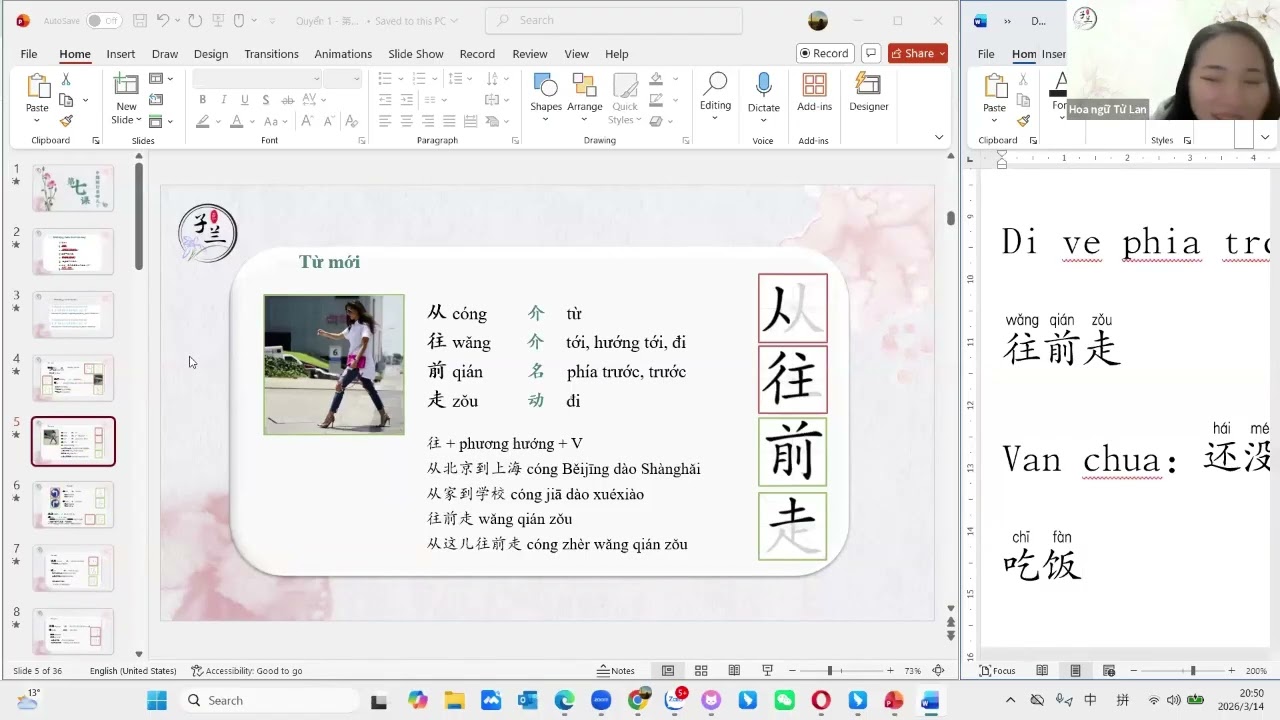Redo the action in PowerPoint
This screenshot has width=1280, height=720.
click(x=195, y=20)
